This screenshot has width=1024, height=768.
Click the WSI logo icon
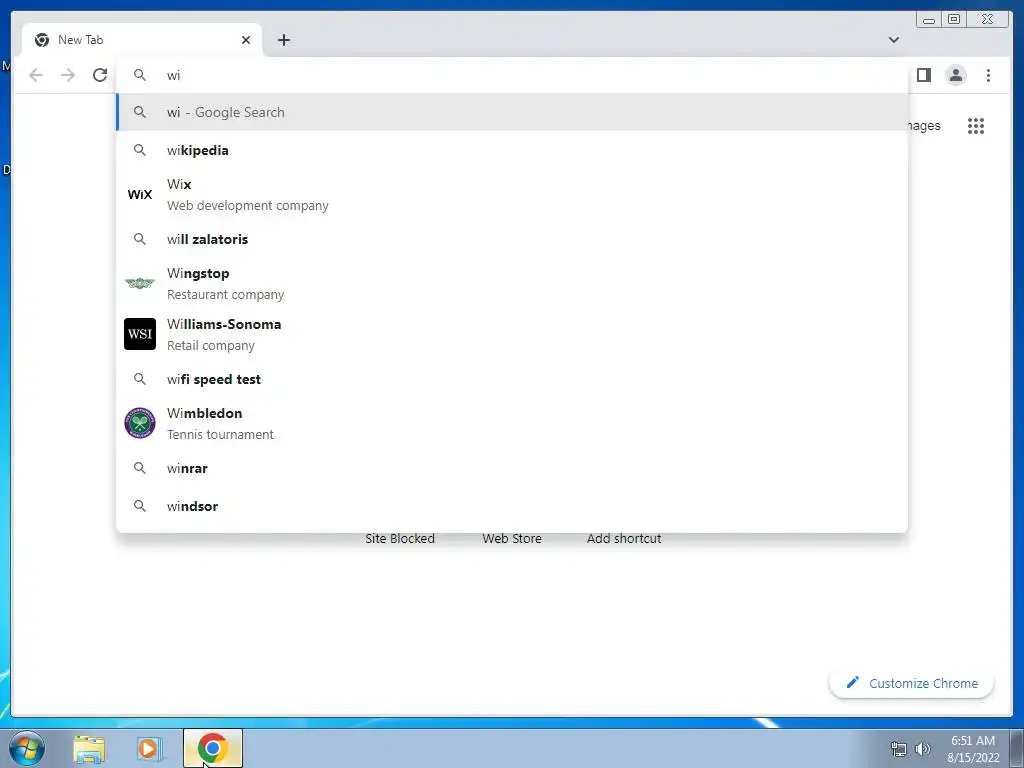click(140, 334)
